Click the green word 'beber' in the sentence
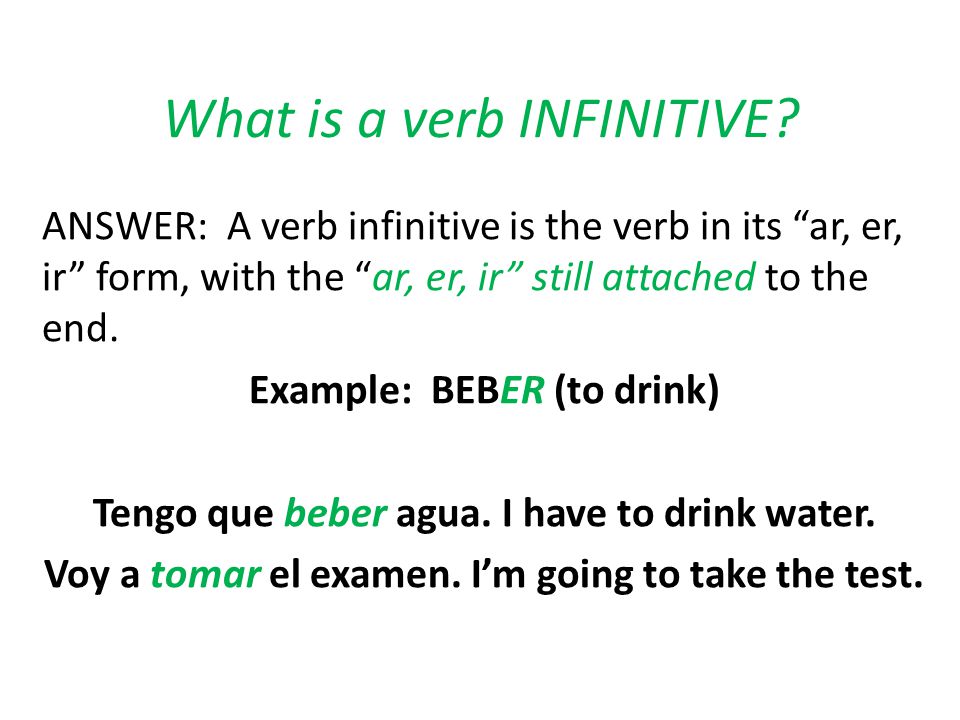 coord(335,512)
